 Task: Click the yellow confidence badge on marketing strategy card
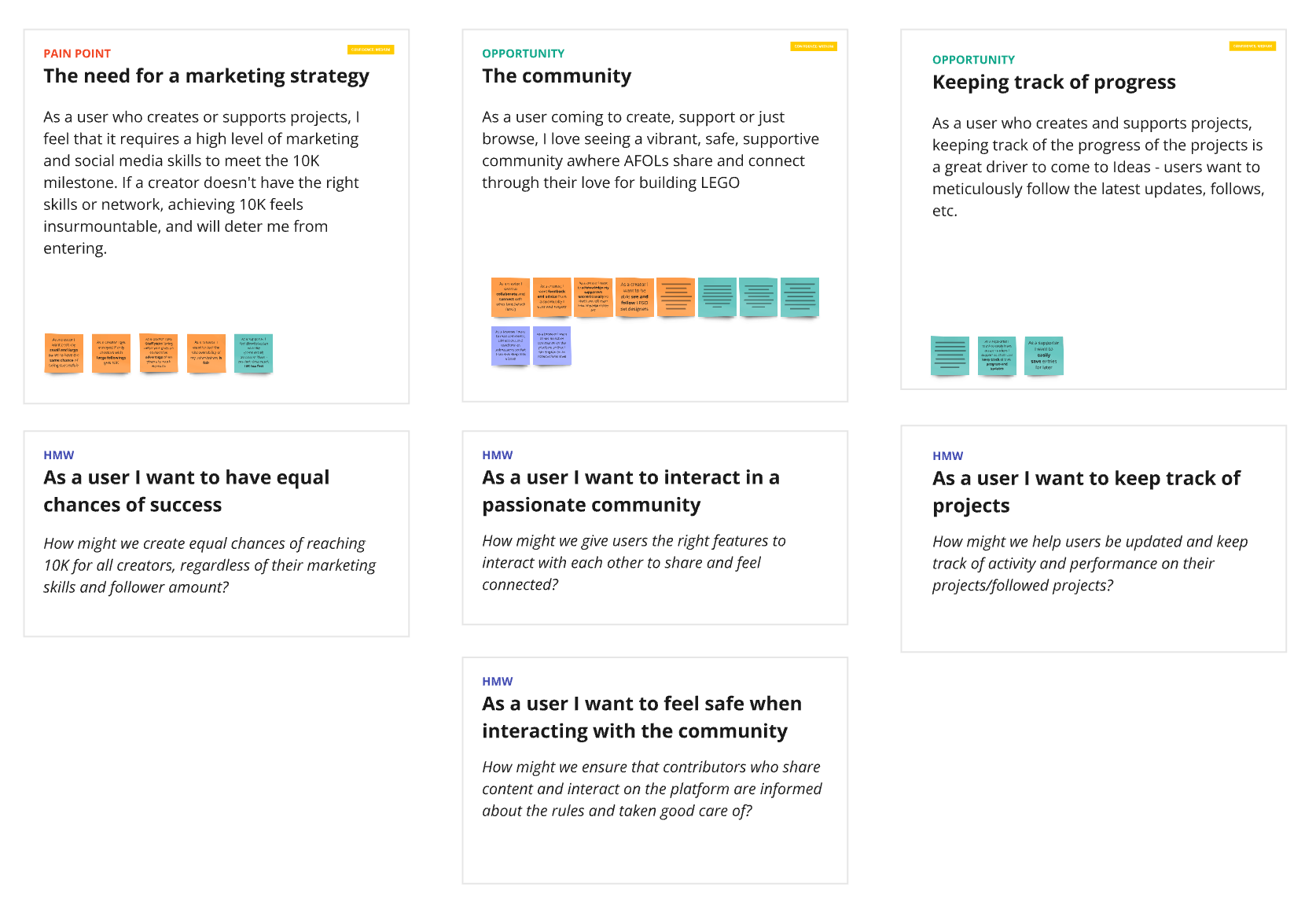(x=370, y=50)
